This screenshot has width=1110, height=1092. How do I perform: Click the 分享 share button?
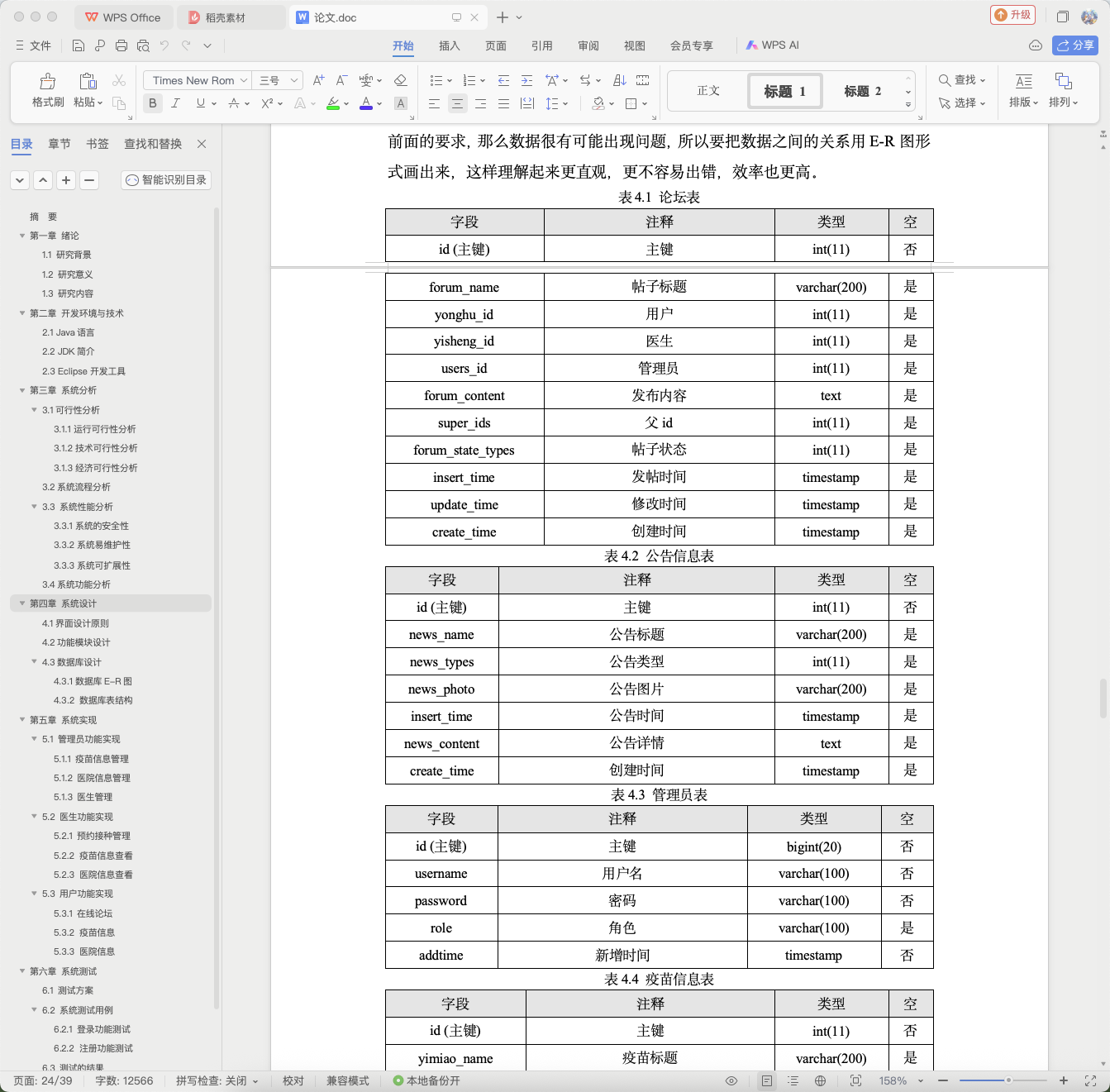point(1074,45)
